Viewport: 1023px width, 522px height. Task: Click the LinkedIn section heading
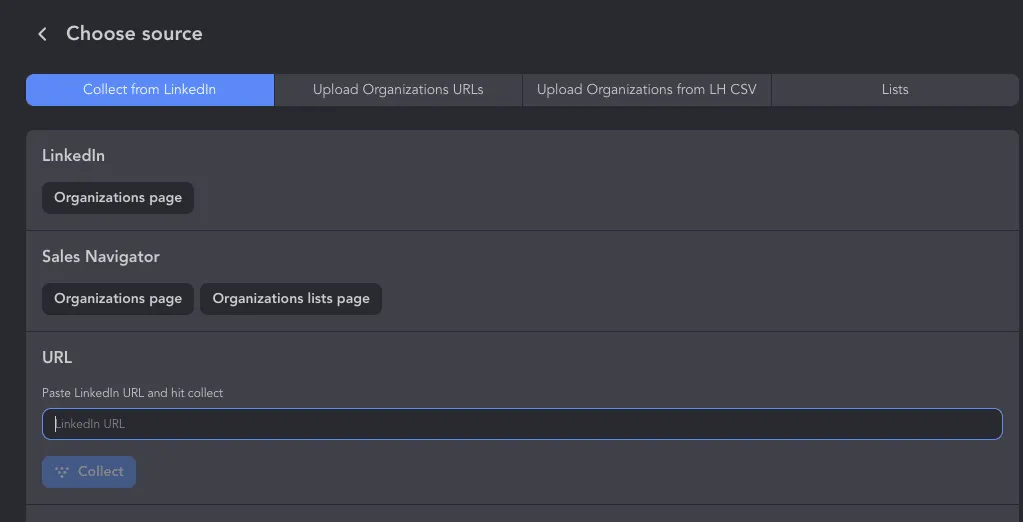[73, 156]
